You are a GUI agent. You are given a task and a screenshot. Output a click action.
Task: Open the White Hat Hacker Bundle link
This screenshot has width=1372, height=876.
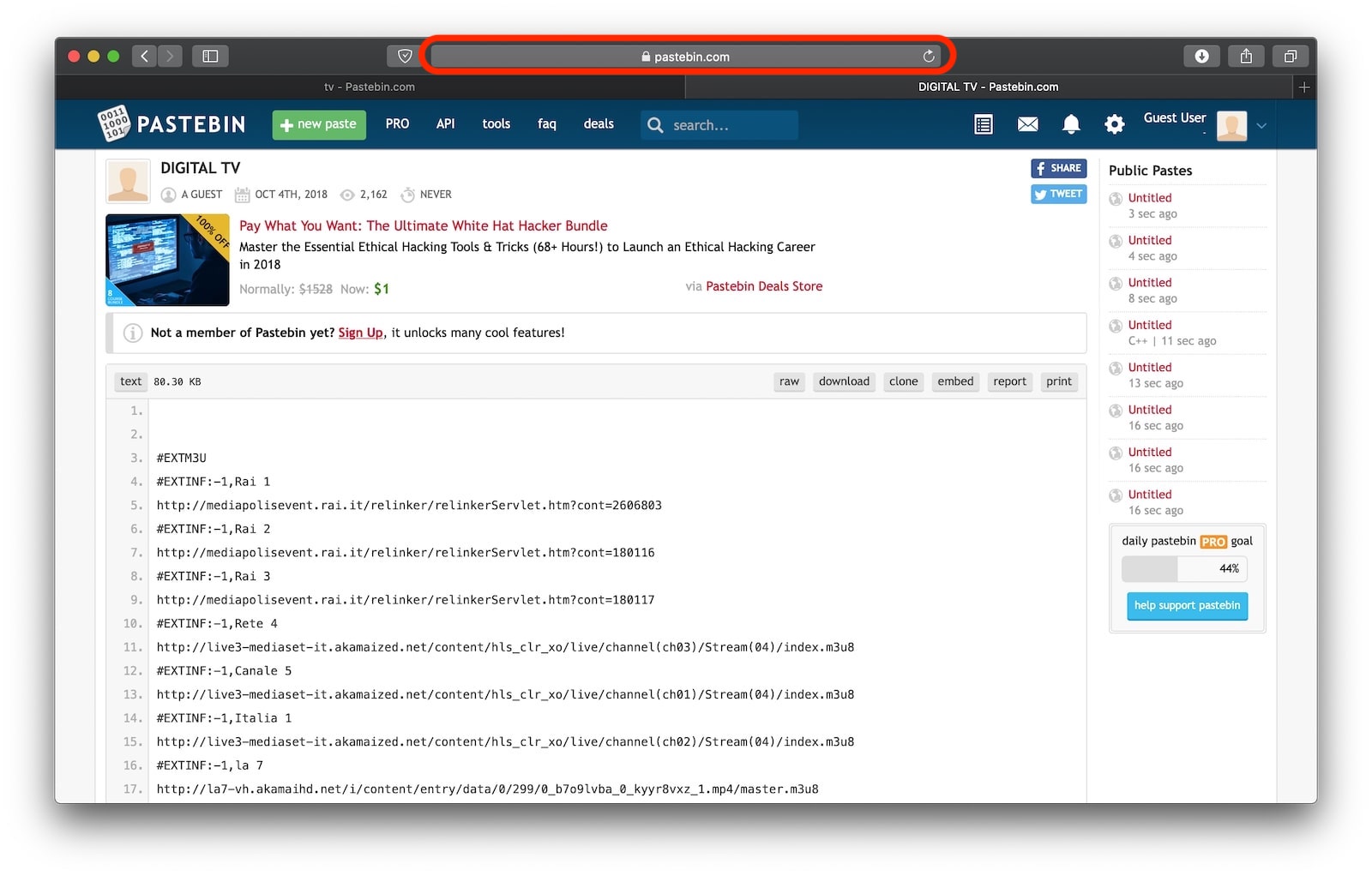[x=424, y=225]
